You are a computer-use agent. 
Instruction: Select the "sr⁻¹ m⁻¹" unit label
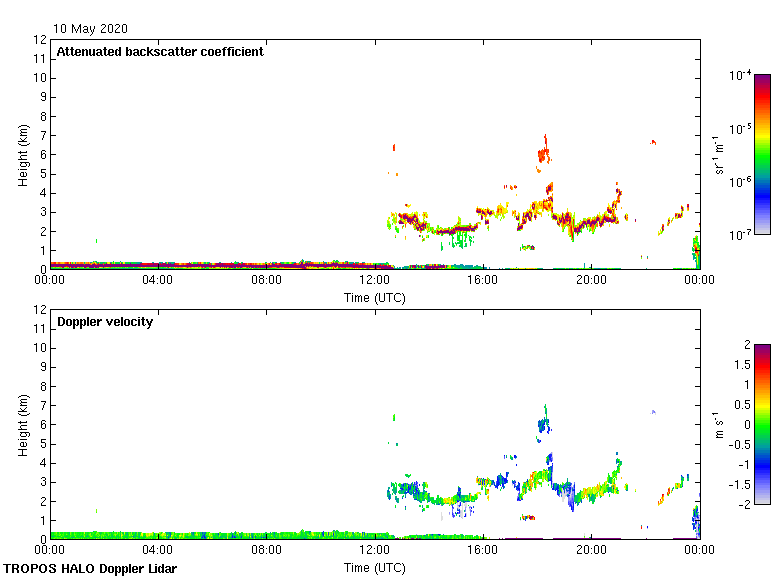[720, 154]
